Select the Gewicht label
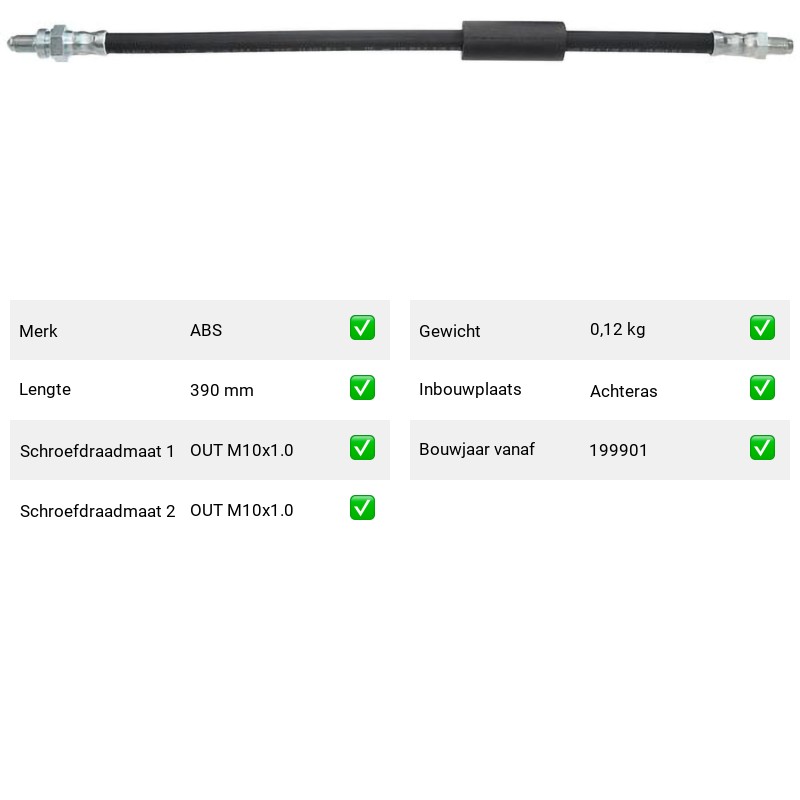 point(449,331)
